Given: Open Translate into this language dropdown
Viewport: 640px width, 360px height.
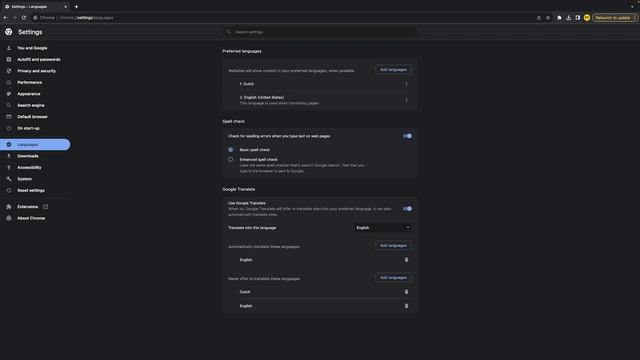Looking at the screenshot, I should pyautogui.click(x=382, y=228).
